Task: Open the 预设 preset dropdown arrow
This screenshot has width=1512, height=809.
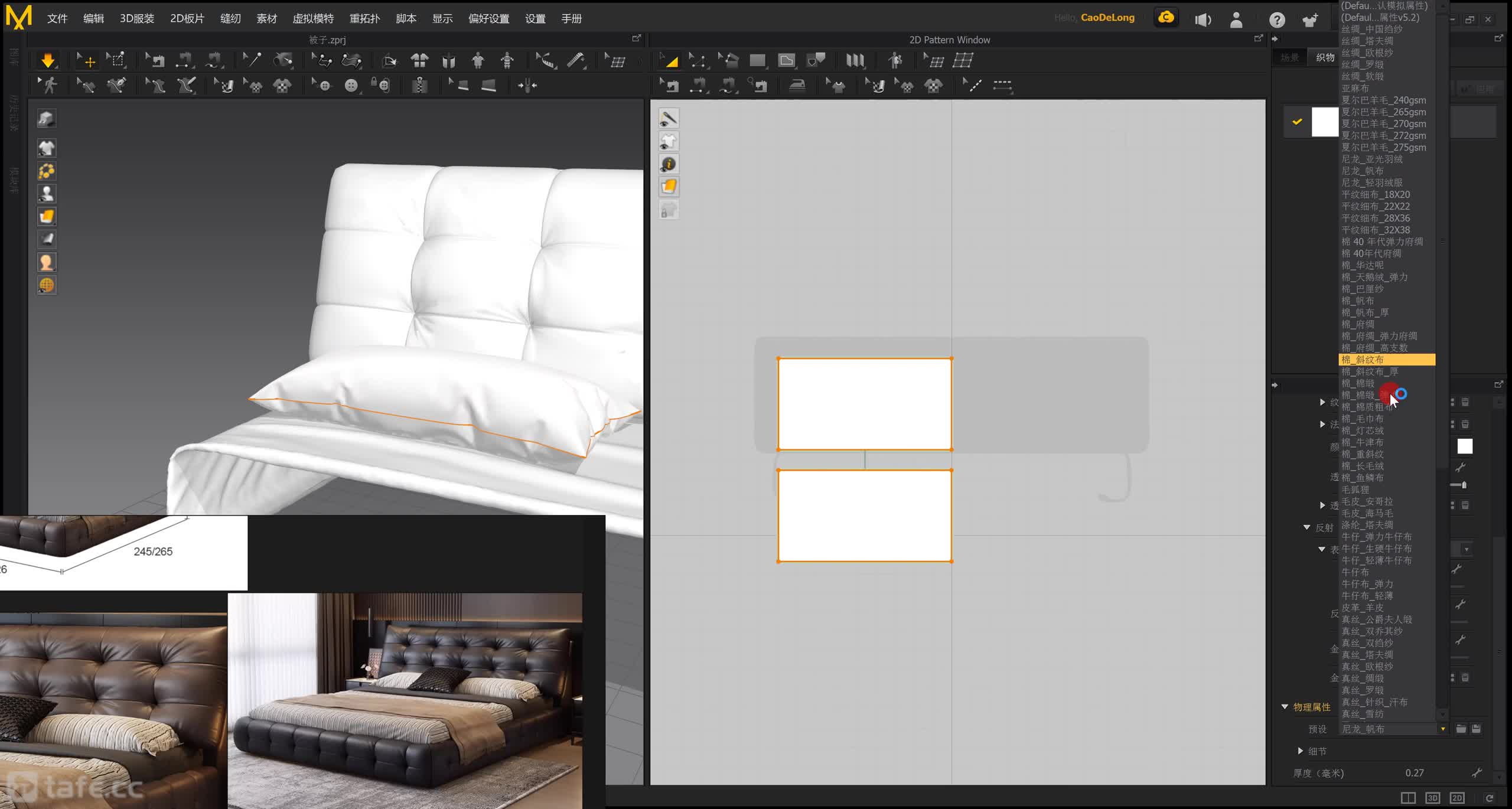Action: [x=1443, y=729]
